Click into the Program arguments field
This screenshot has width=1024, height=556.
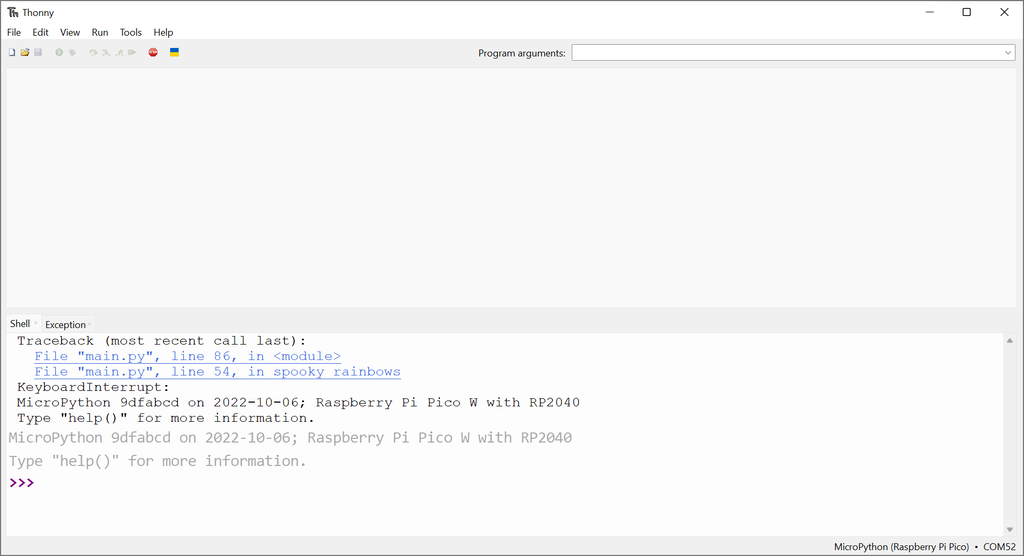point(785,53)
